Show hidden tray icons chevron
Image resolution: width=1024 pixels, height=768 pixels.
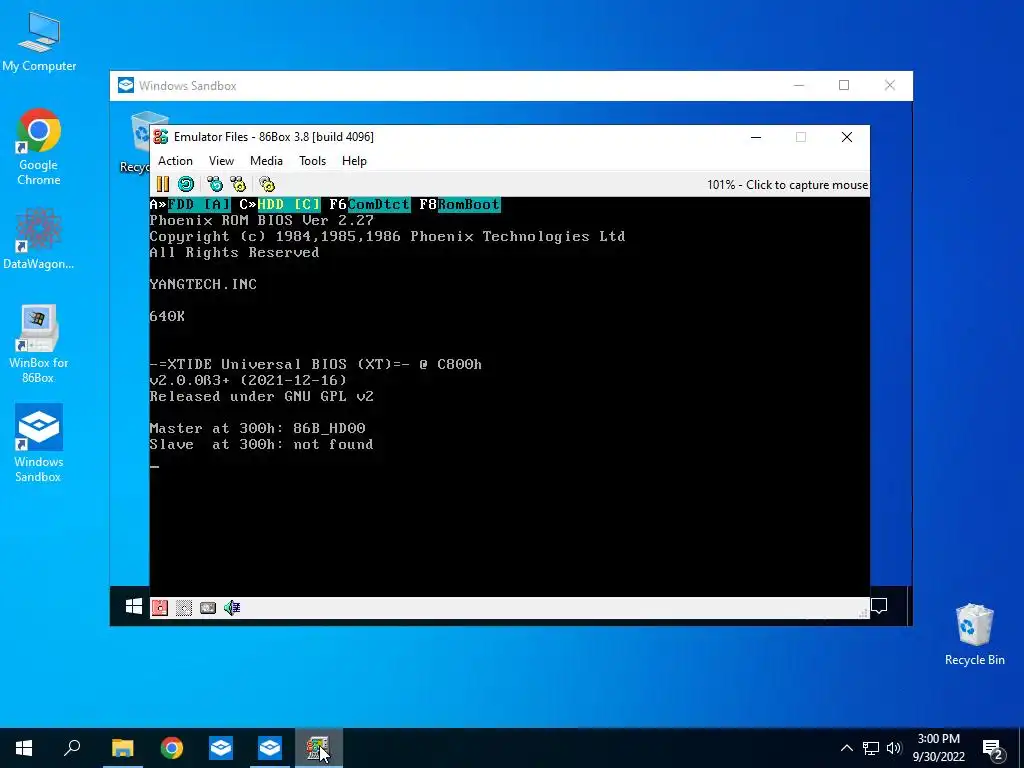(x=846, y=748)
